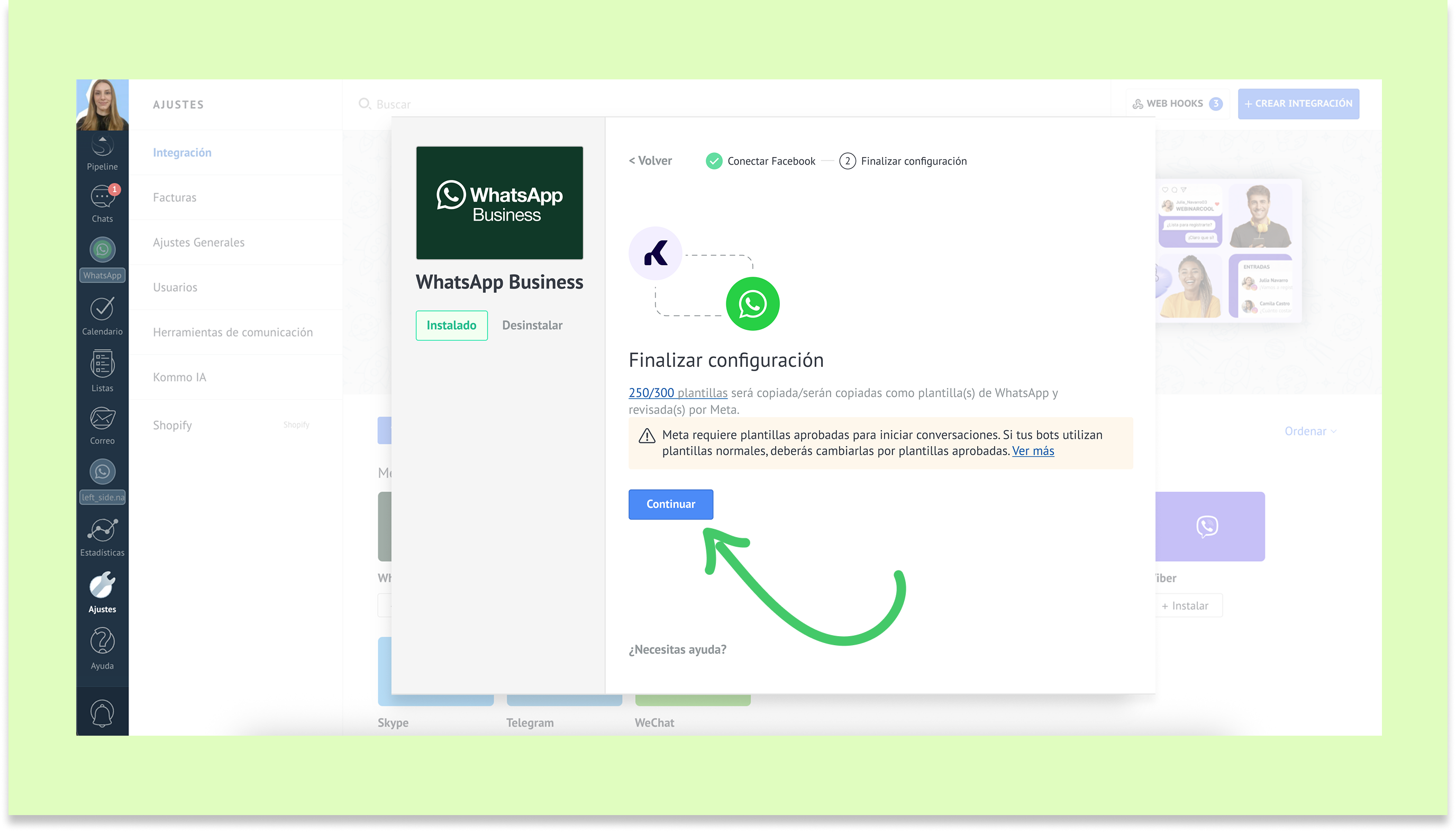Viewport: 1456px width, 832px height.
Task: Click the Crear Integración button
Action: coord(1298,103)
